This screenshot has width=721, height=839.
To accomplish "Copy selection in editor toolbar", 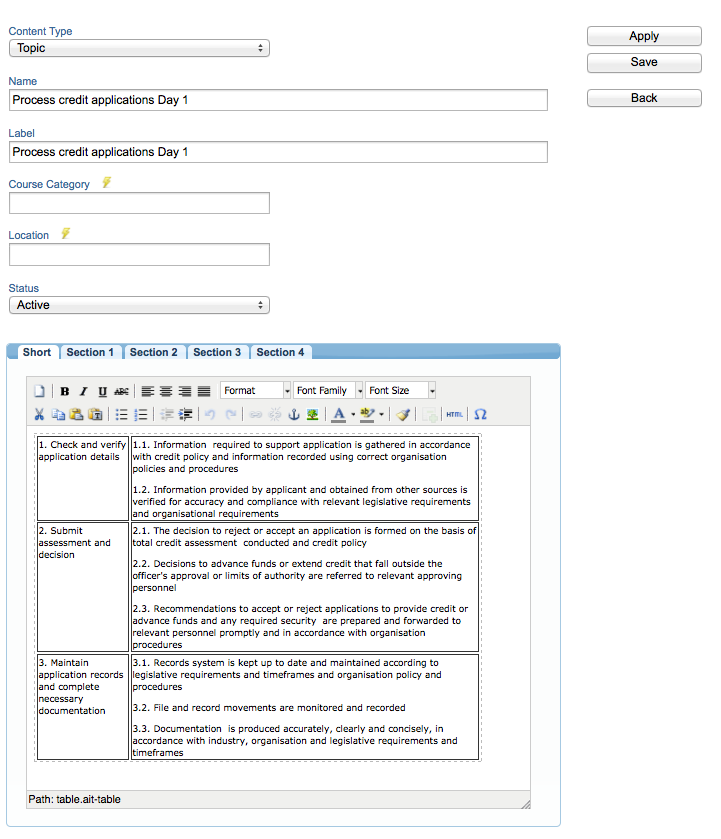I will click(58, 414).
